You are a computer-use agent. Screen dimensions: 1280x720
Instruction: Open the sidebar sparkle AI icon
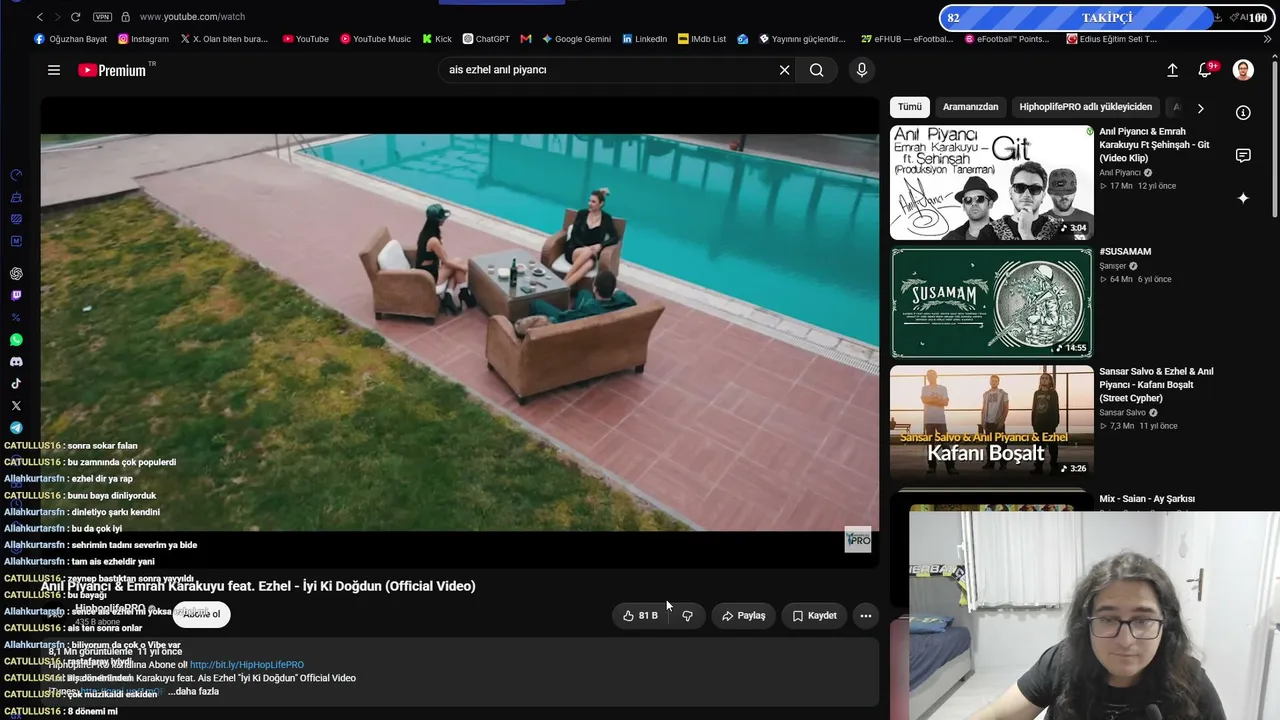pos(1243,198)
